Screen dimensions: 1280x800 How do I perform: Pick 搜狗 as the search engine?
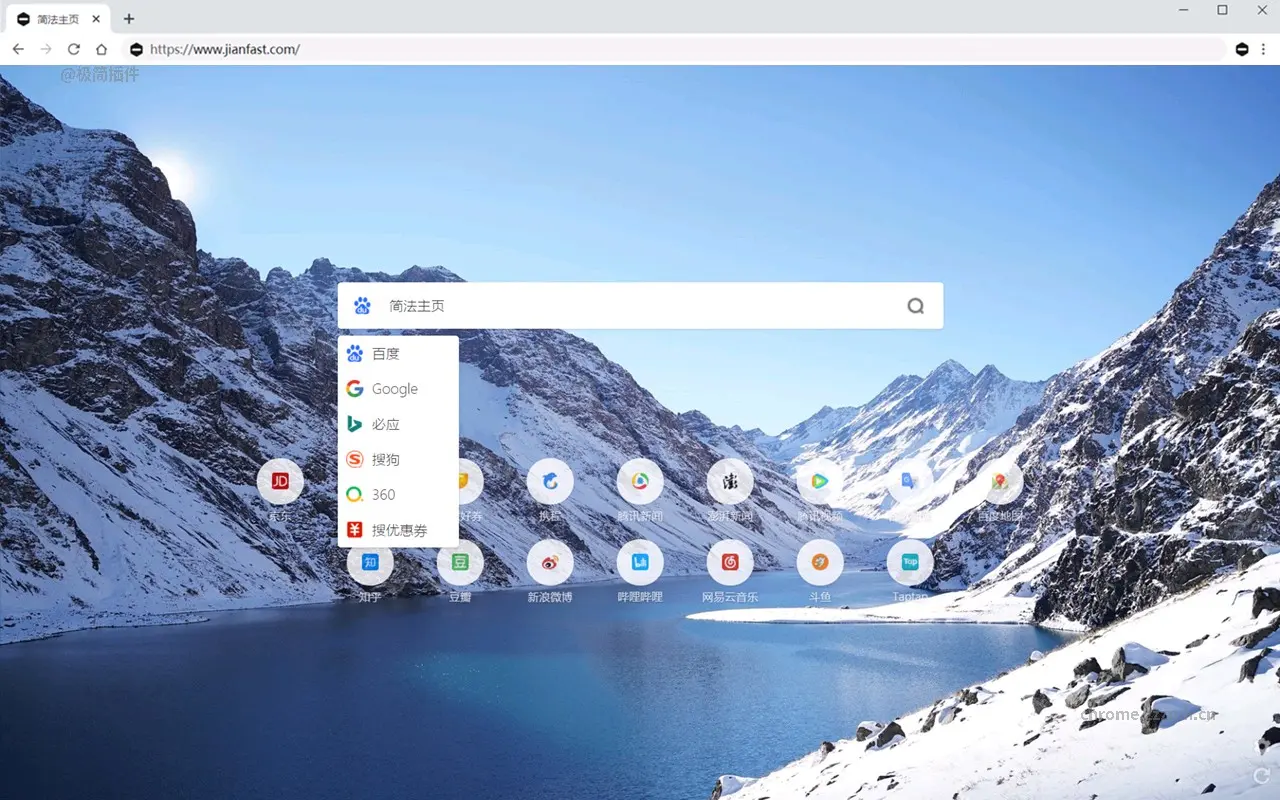(386, 459)
